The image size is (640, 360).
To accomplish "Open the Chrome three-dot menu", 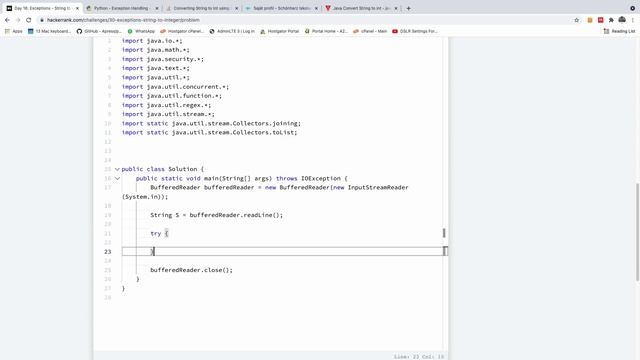I will (633, 20).
